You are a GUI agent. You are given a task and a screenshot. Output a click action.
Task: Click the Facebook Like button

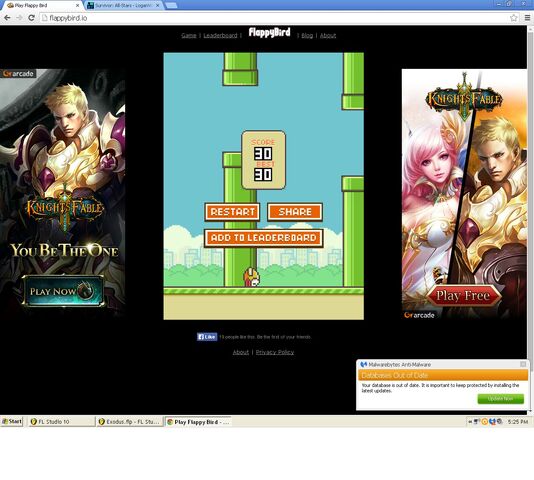pos(207,337)
